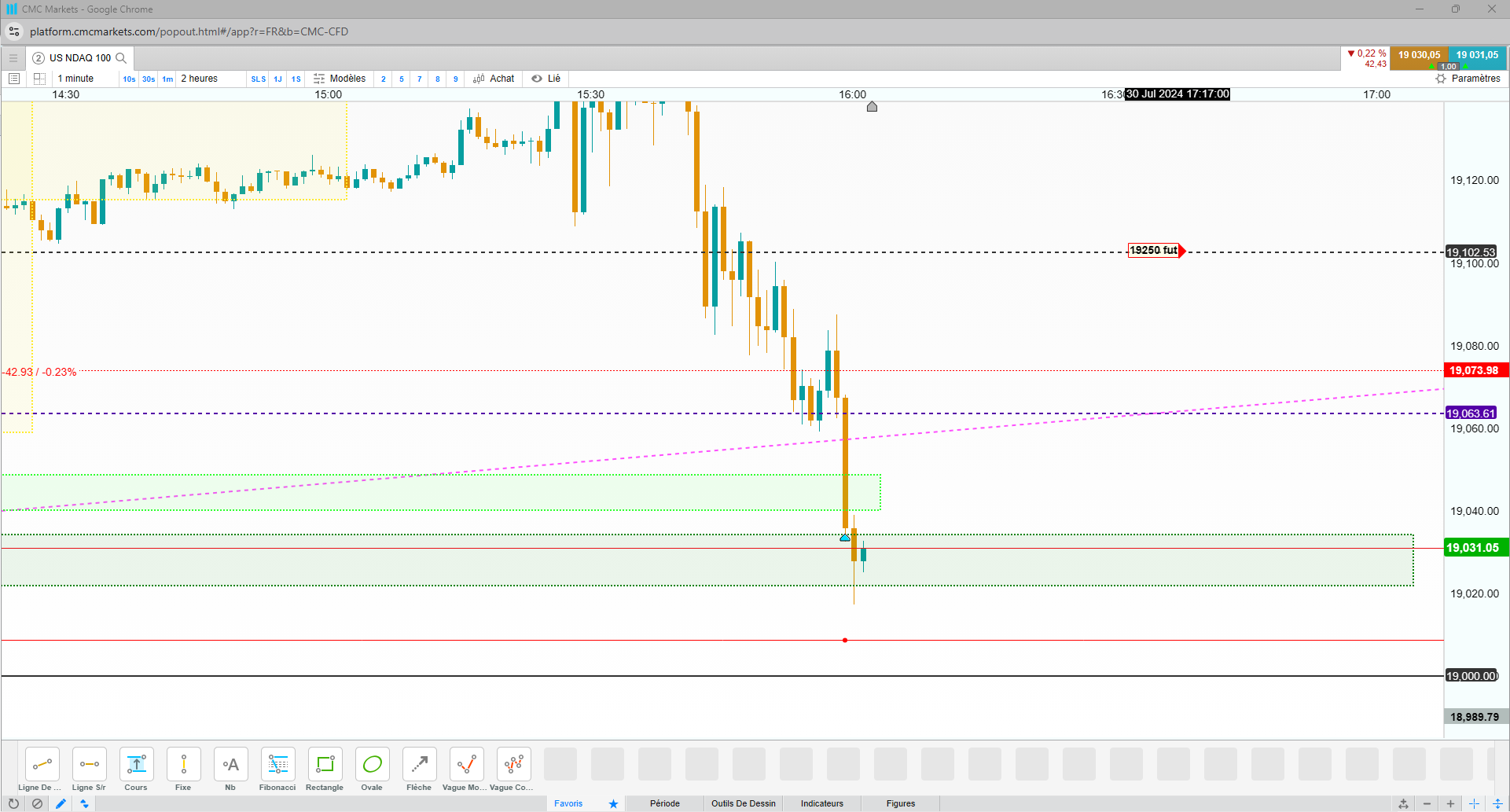Click the blue buy price 19 031,05

pos(1477,55)
